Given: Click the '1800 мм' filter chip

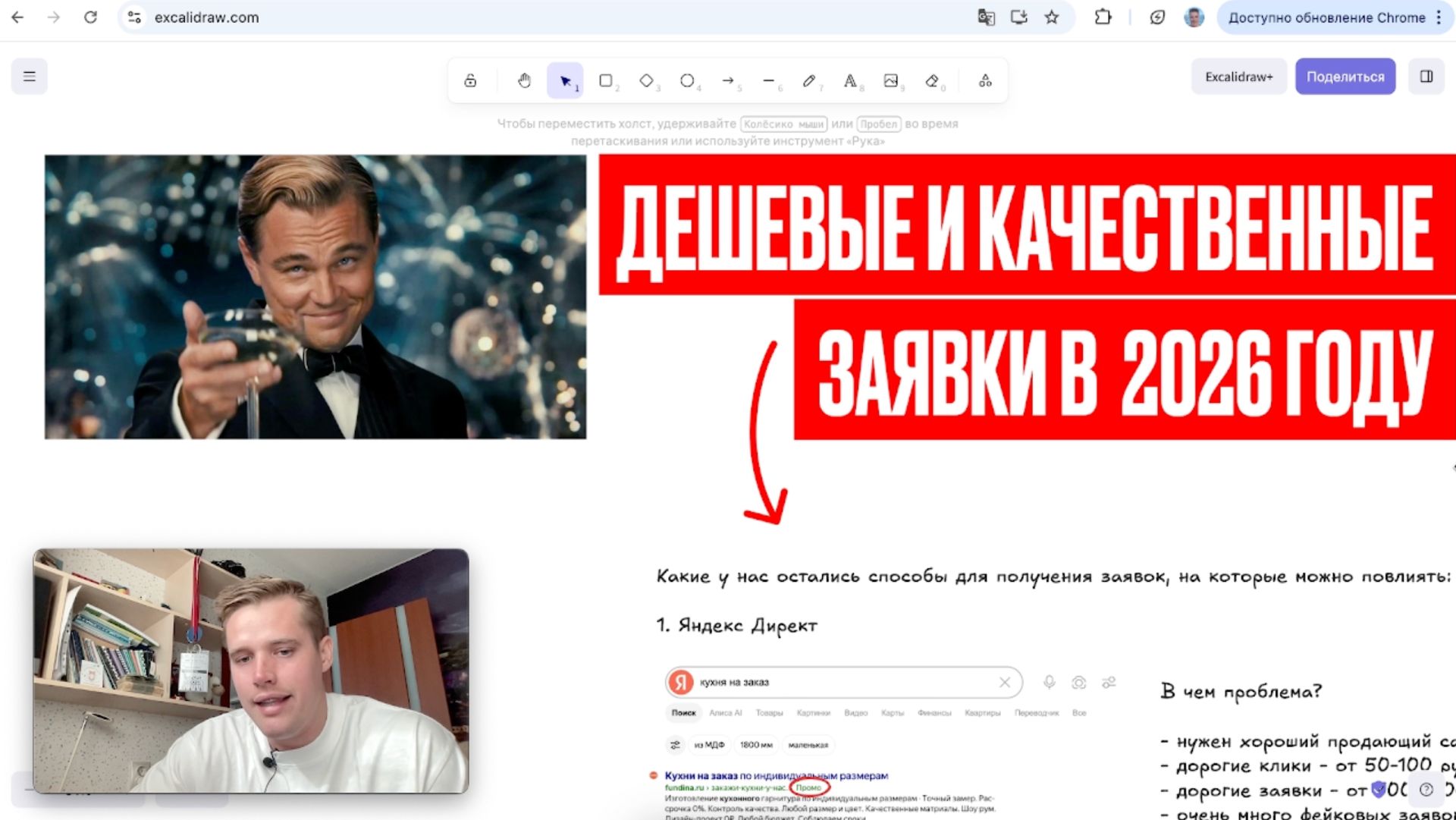Looking at the screenshot, I should coord(756,745).
